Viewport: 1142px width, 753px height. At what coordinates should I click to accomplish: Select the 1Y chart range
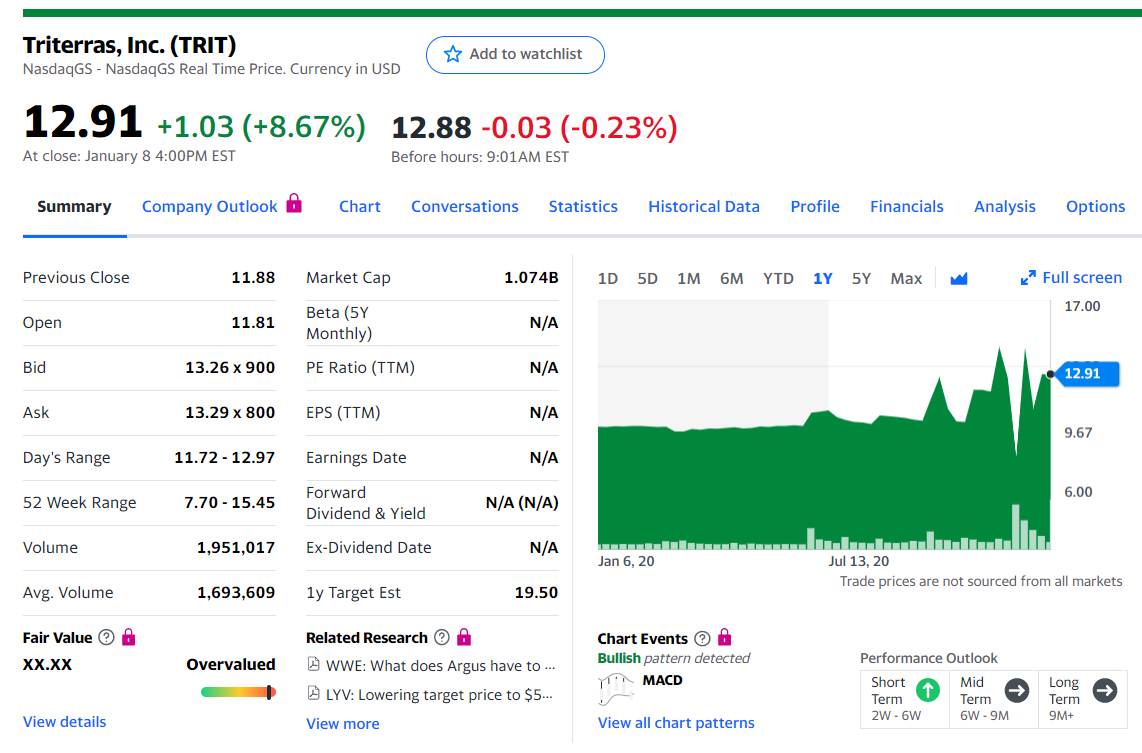point(822,278)
